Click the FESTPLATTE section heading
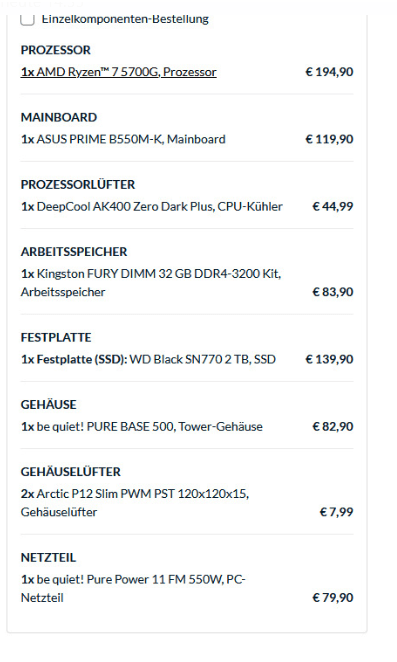 pyautogui.click(x=56, y=338)
